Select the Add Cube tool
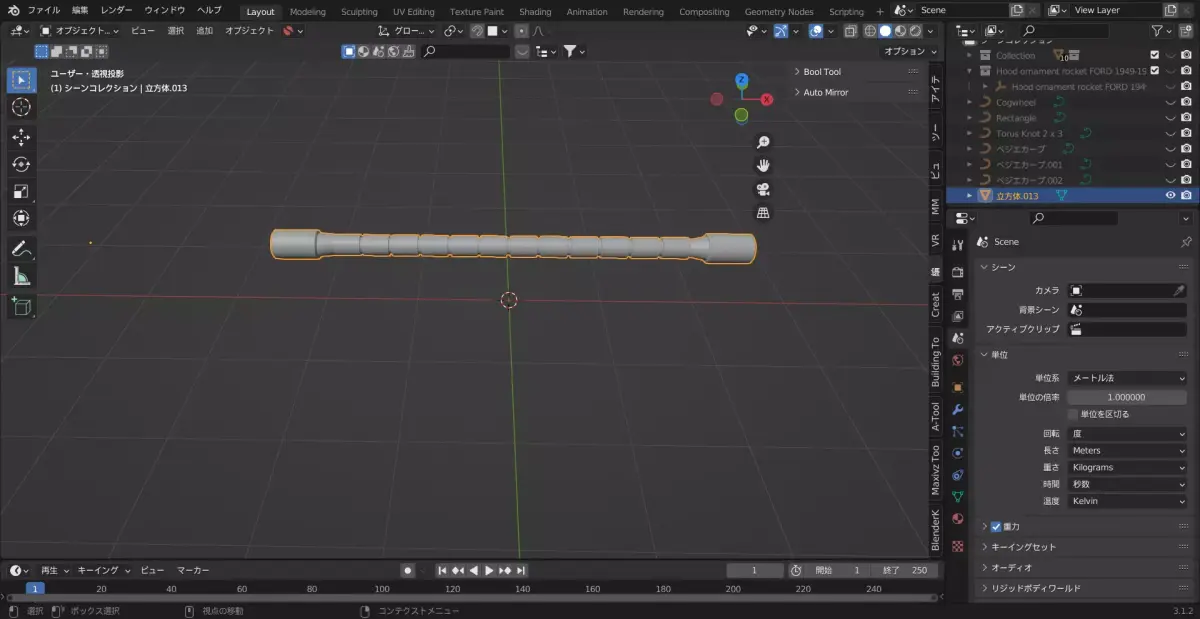 tap(21, 307)
